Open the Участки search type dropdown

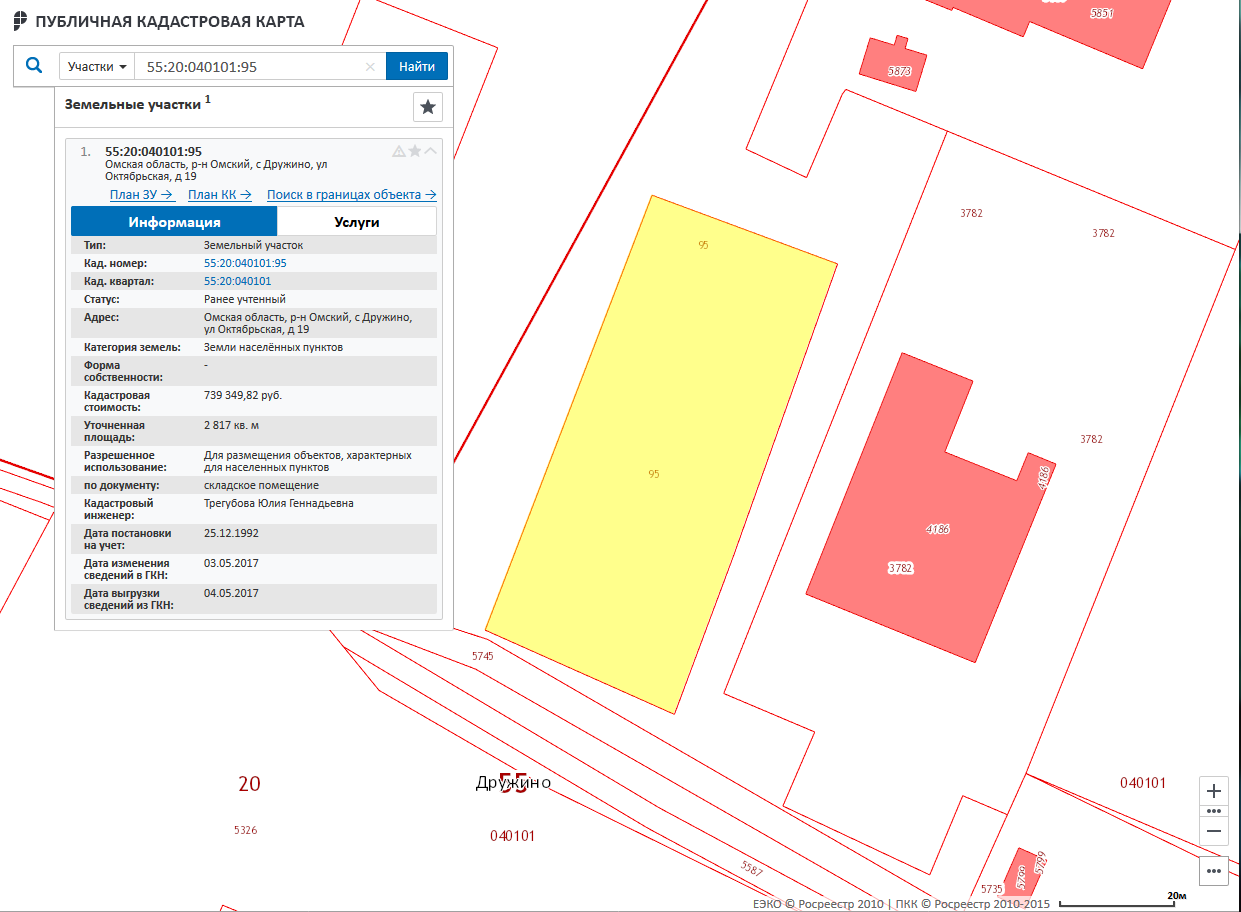point(97,67)
